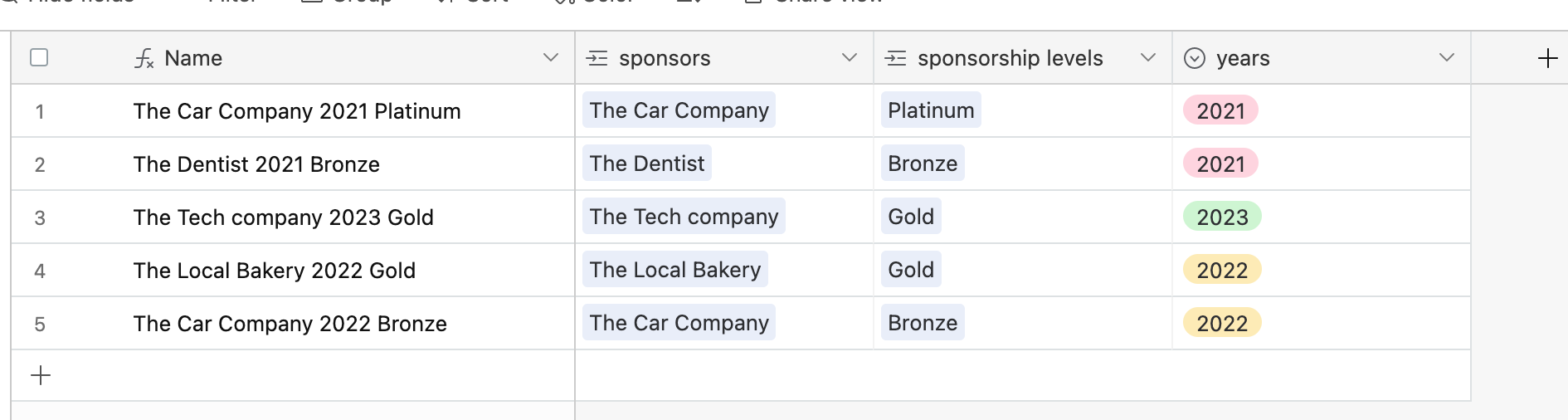Open the years column dropdown arrow

click(1446, 57)
